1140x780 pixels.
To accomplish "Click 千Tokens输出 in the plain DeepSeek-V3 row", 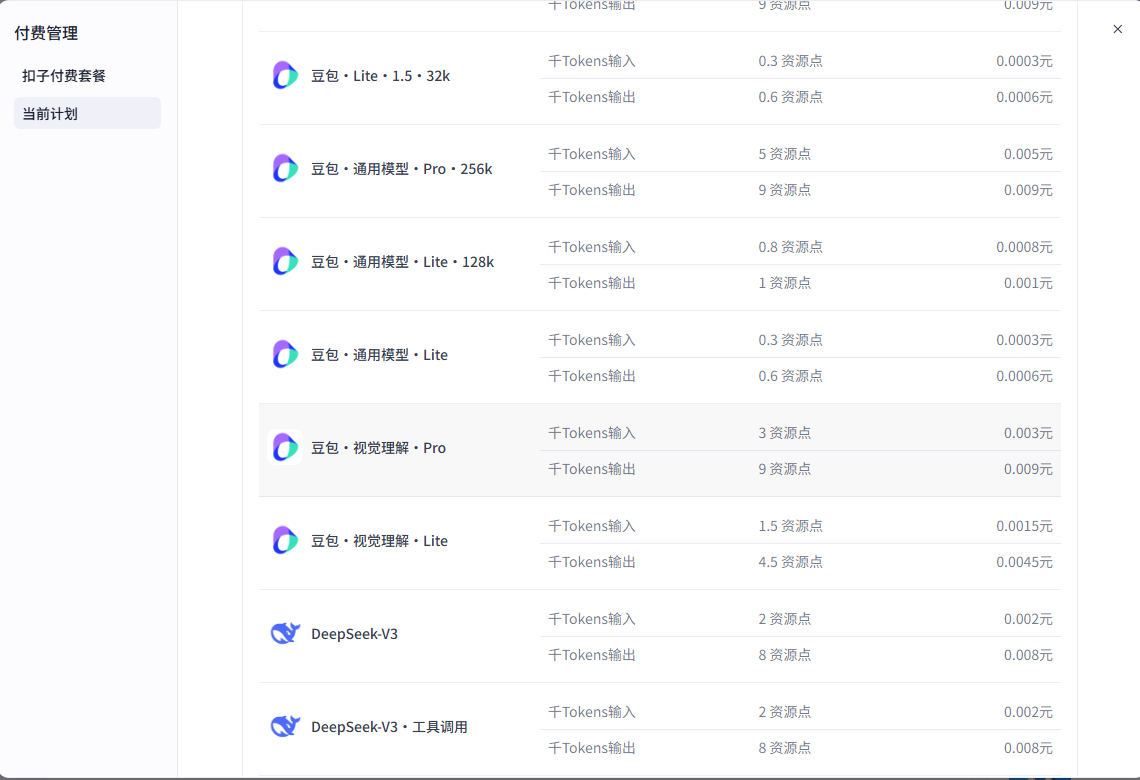I will pos(592,656).
